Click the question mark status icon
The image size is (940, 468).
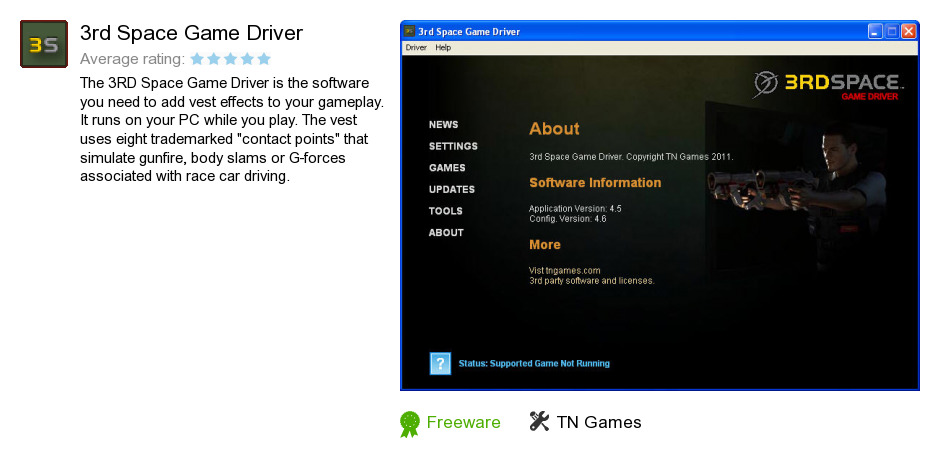[440, 363]
